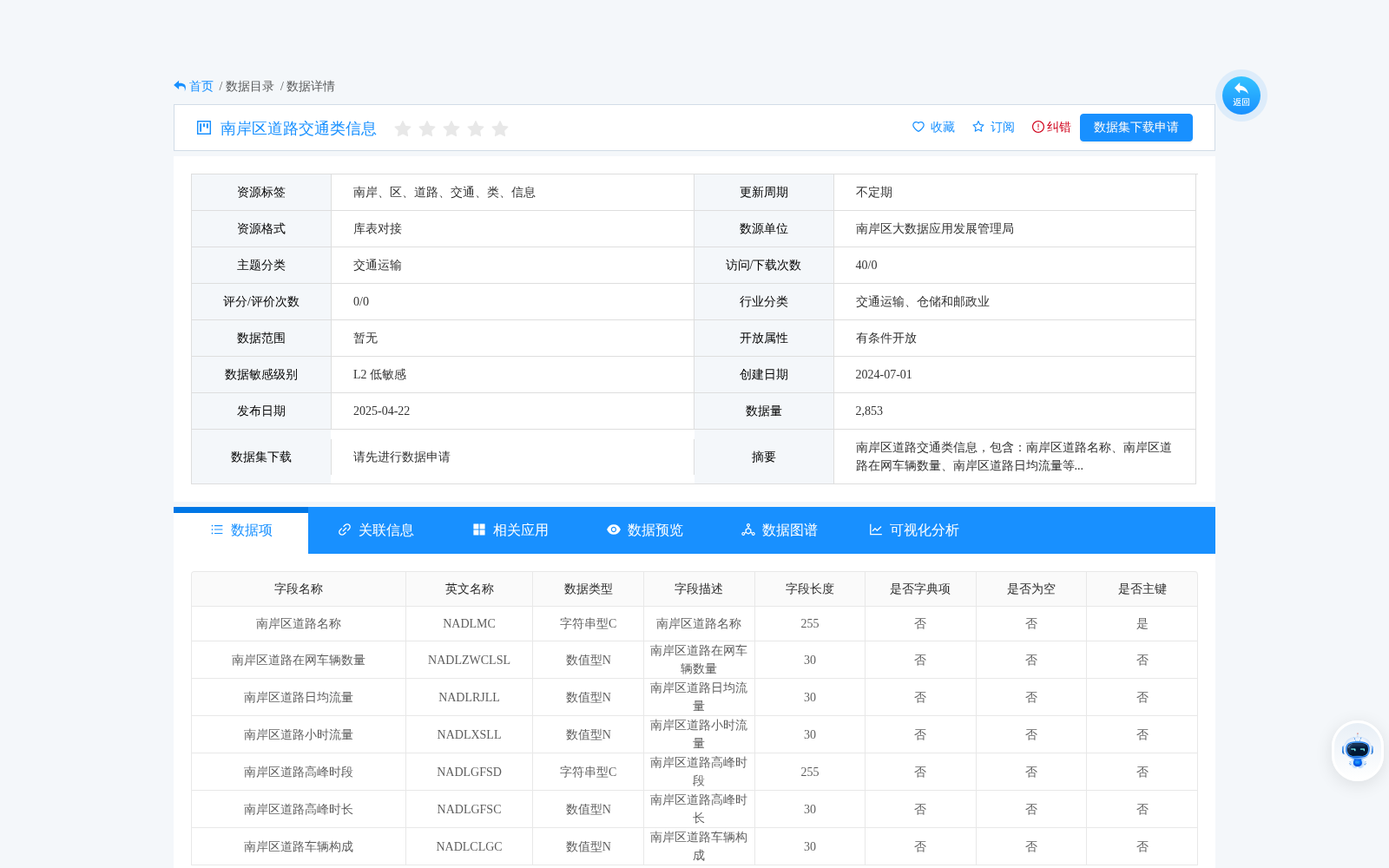Click the home arrow icon in breadcrumb
This screenshot has width=1389, height=868.
[180, 86]
